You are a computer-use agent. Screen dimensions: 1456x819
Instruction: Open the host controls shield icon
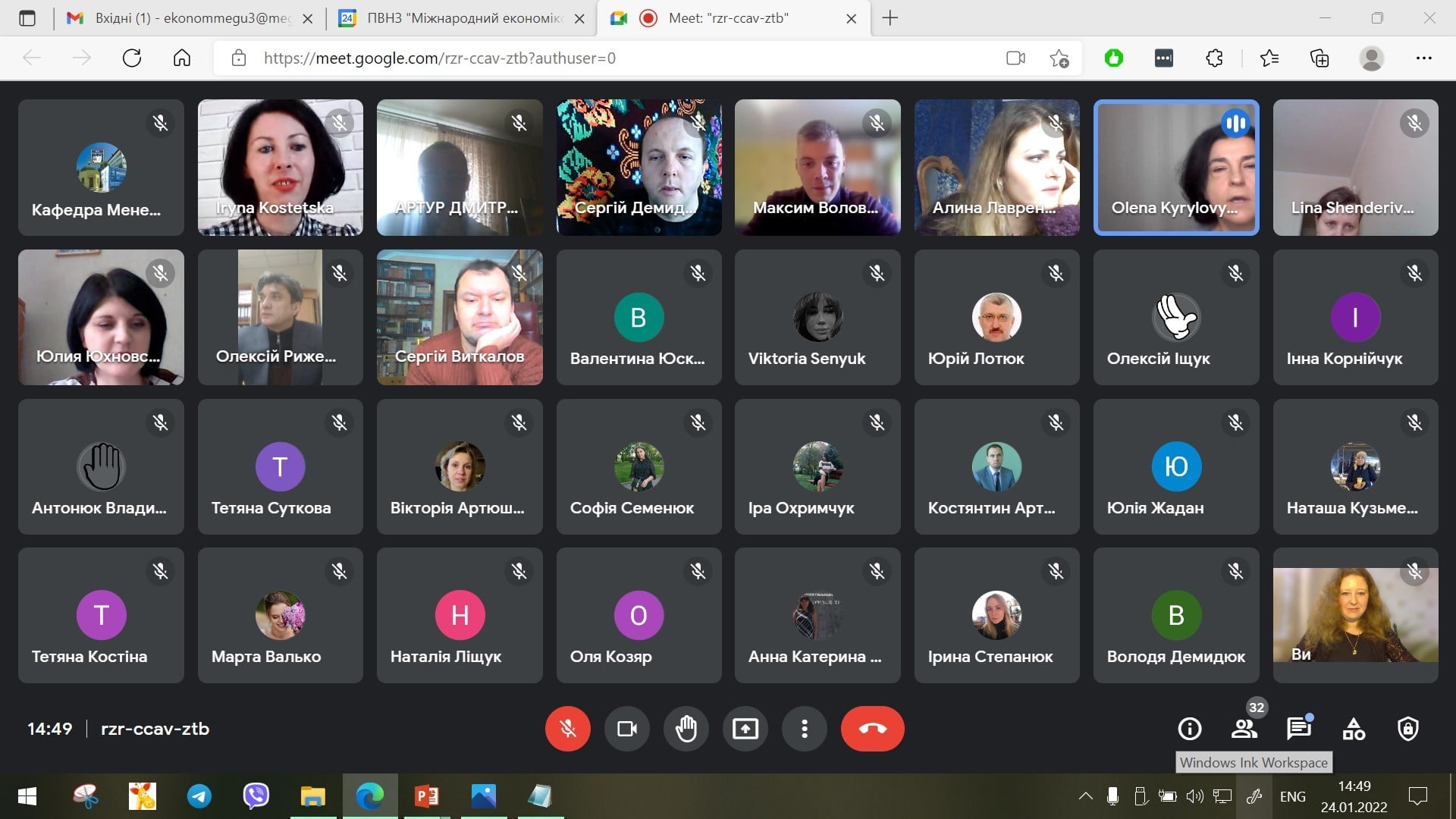[1408, 729]
